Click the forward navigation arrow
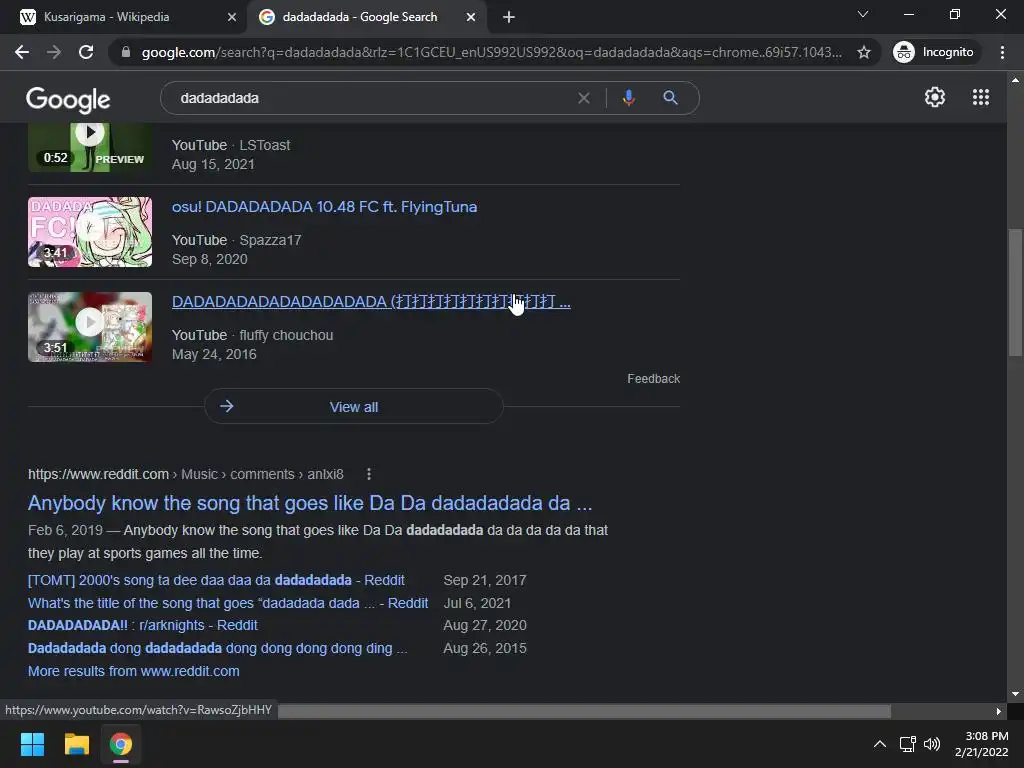1024x768 pixels. click(54, 52)
